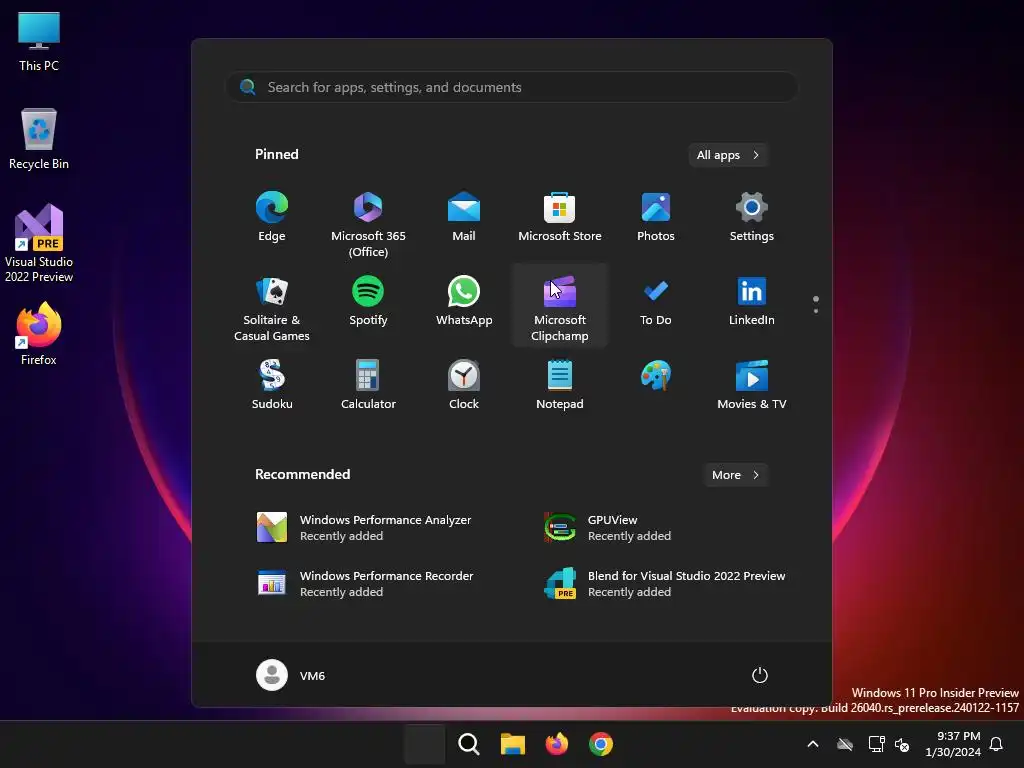Open the Mail app
The image size is (1024, 768).
pyautogui.click(x=464, y=217)
